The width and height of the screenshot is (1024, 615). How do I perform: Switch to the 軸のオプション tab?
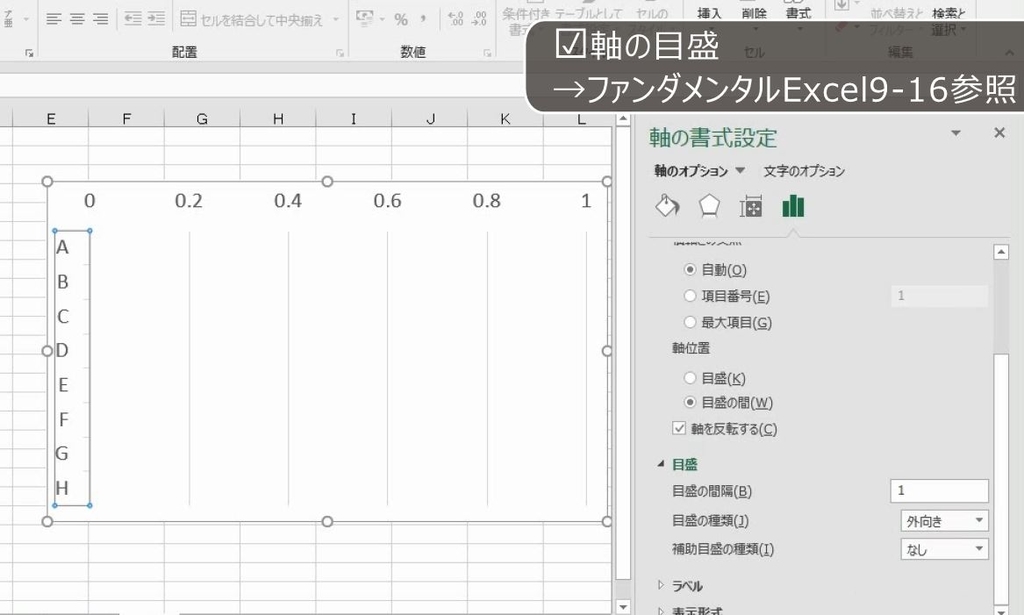pos(691,171)
